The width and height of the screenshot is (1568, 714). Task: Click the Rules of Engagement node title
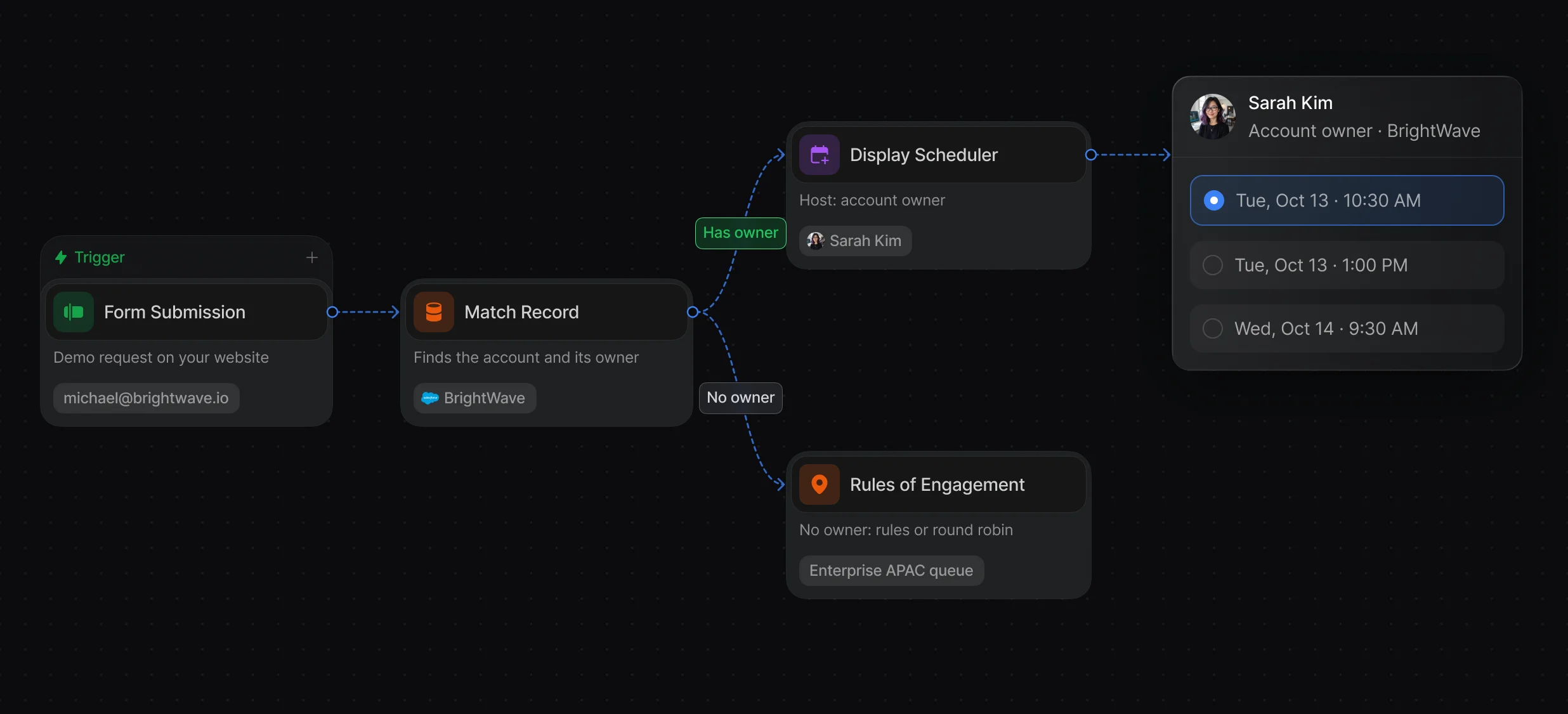pyautogui.click(x=938, y=484)
